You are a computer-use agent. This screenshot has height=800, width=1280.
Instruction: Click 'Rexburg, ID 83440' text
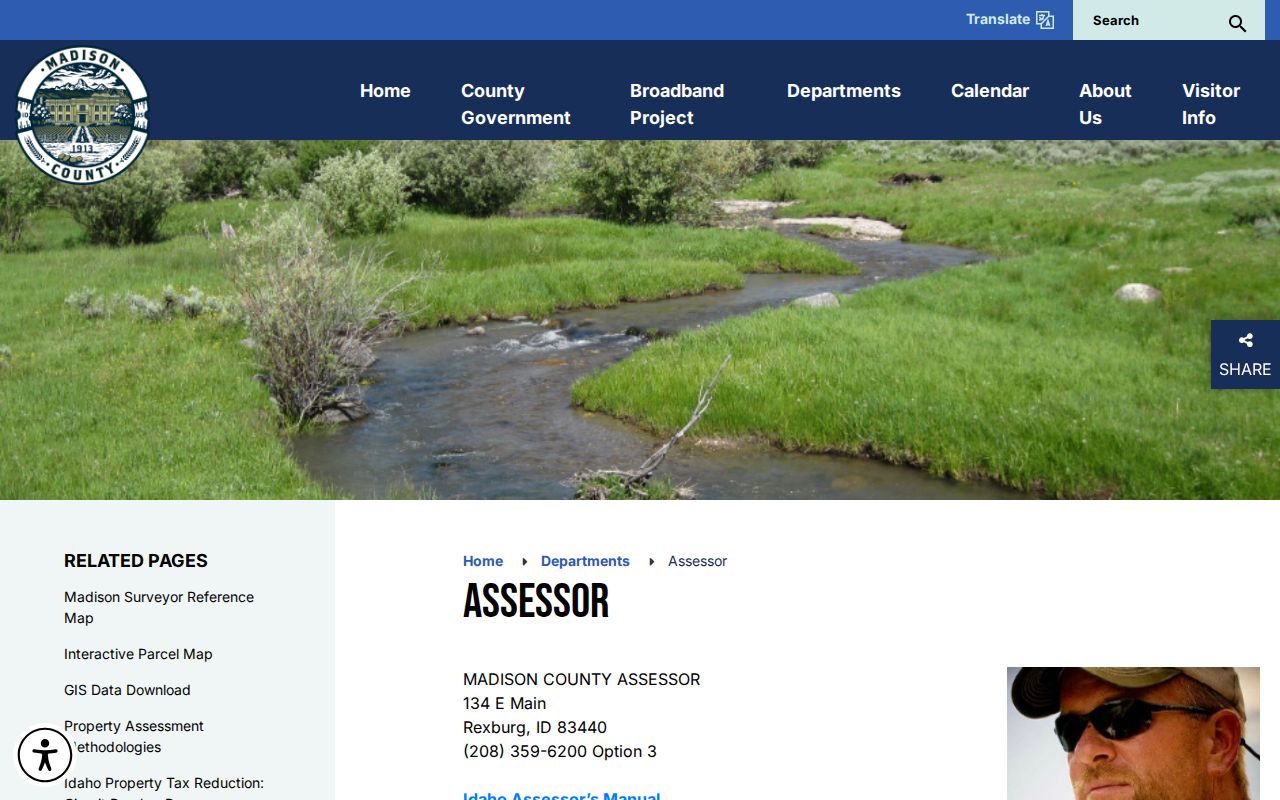535,727
